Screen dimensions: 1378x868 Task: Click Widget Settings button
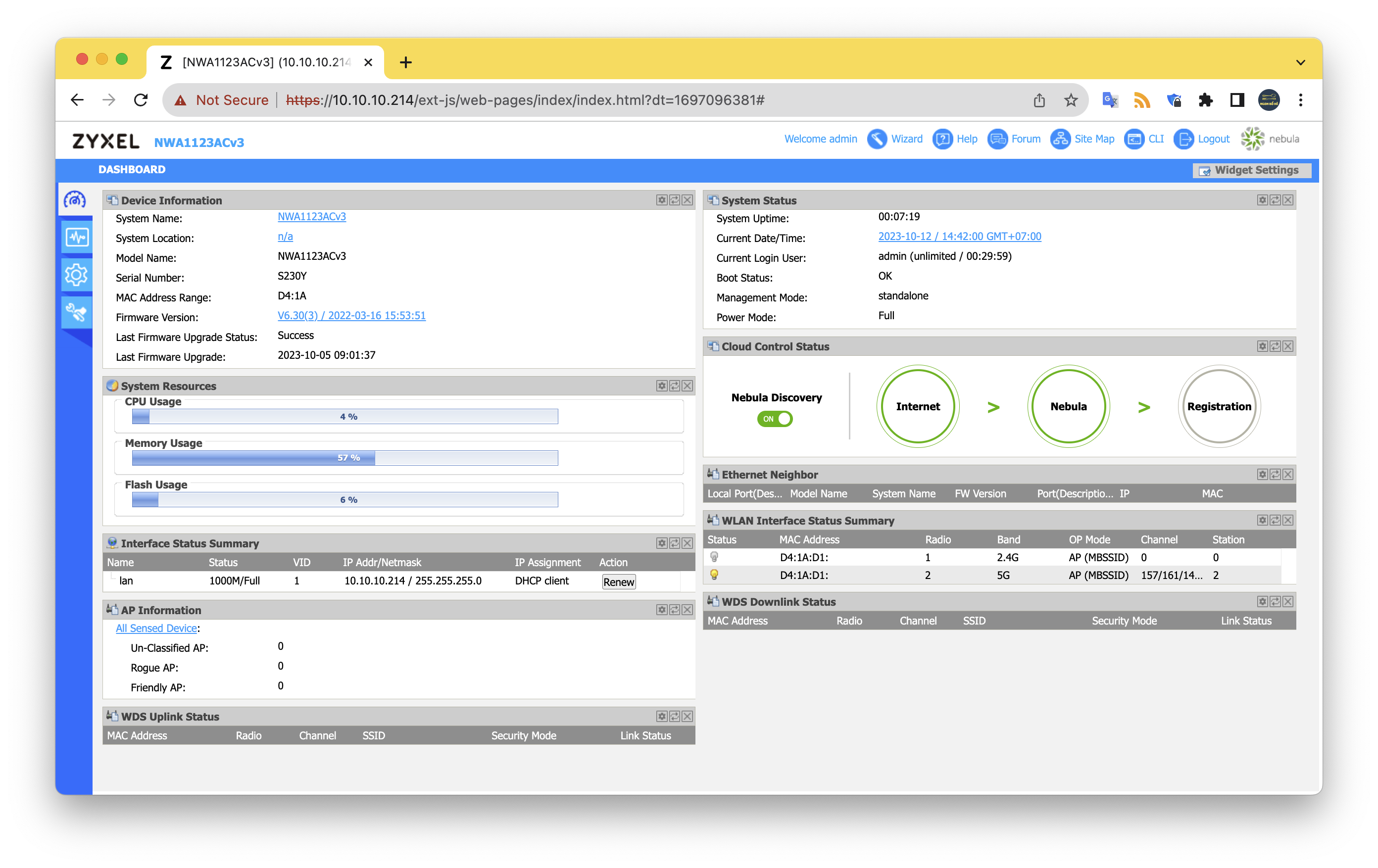1251,171
